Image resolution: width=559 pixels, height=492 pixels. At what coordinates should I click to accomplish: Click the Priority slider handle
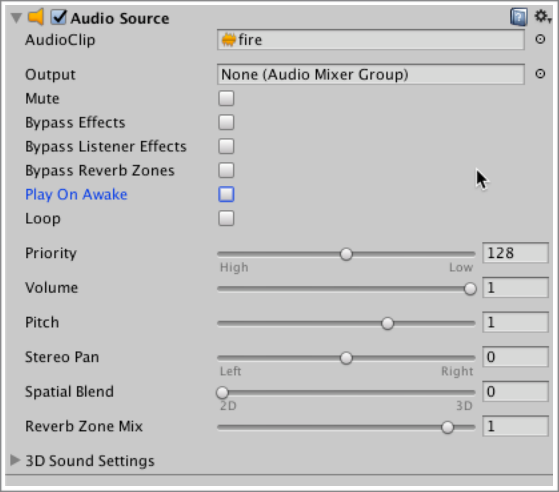tap(346, 254)
